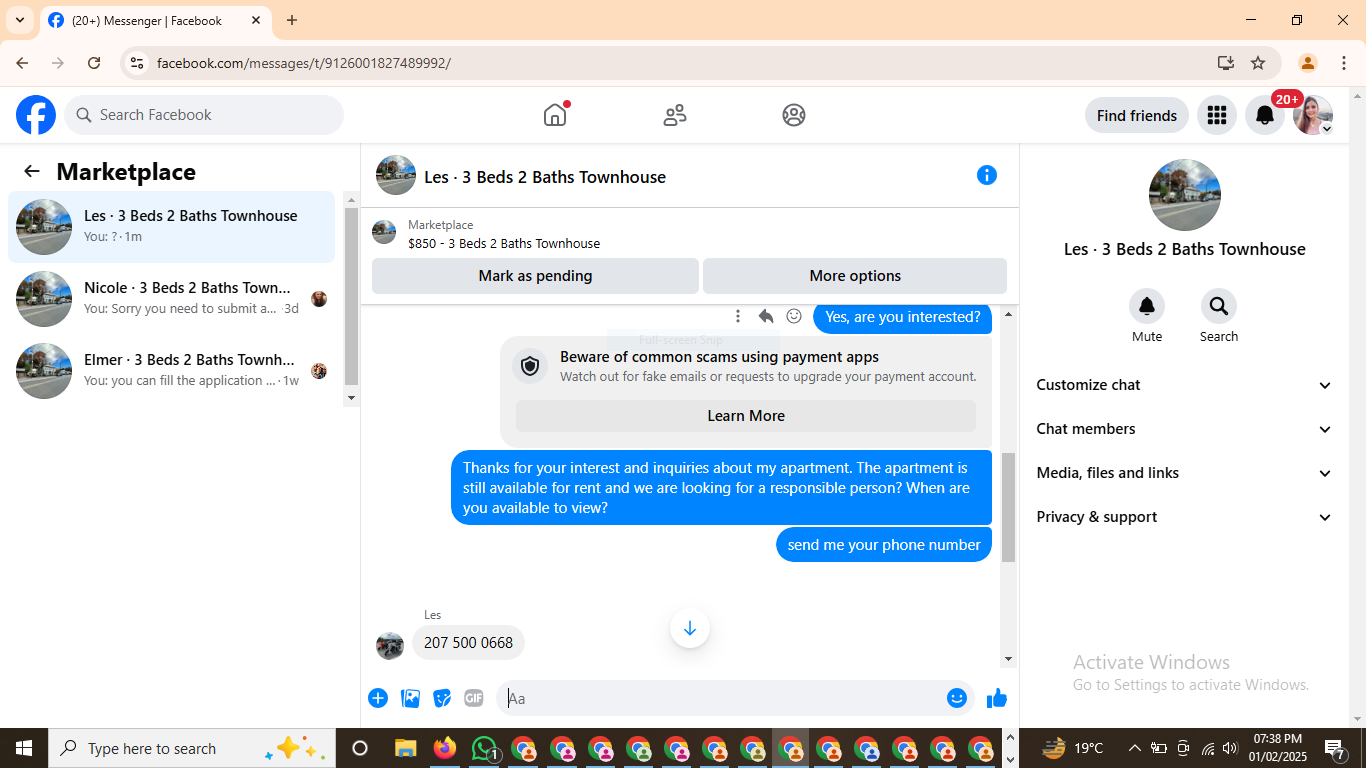Click Find friends button
The width and height of the screenshot is (1366, 768).
[1137, 115]
